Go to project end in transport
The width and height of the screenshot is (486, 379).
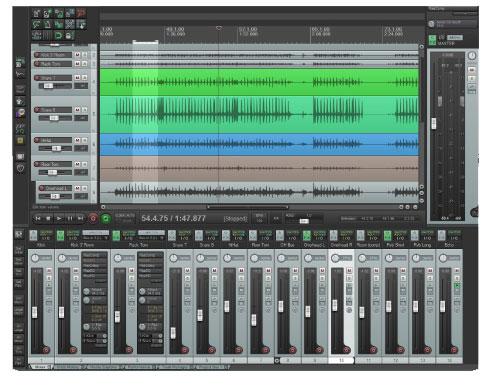tap(80, 219)
